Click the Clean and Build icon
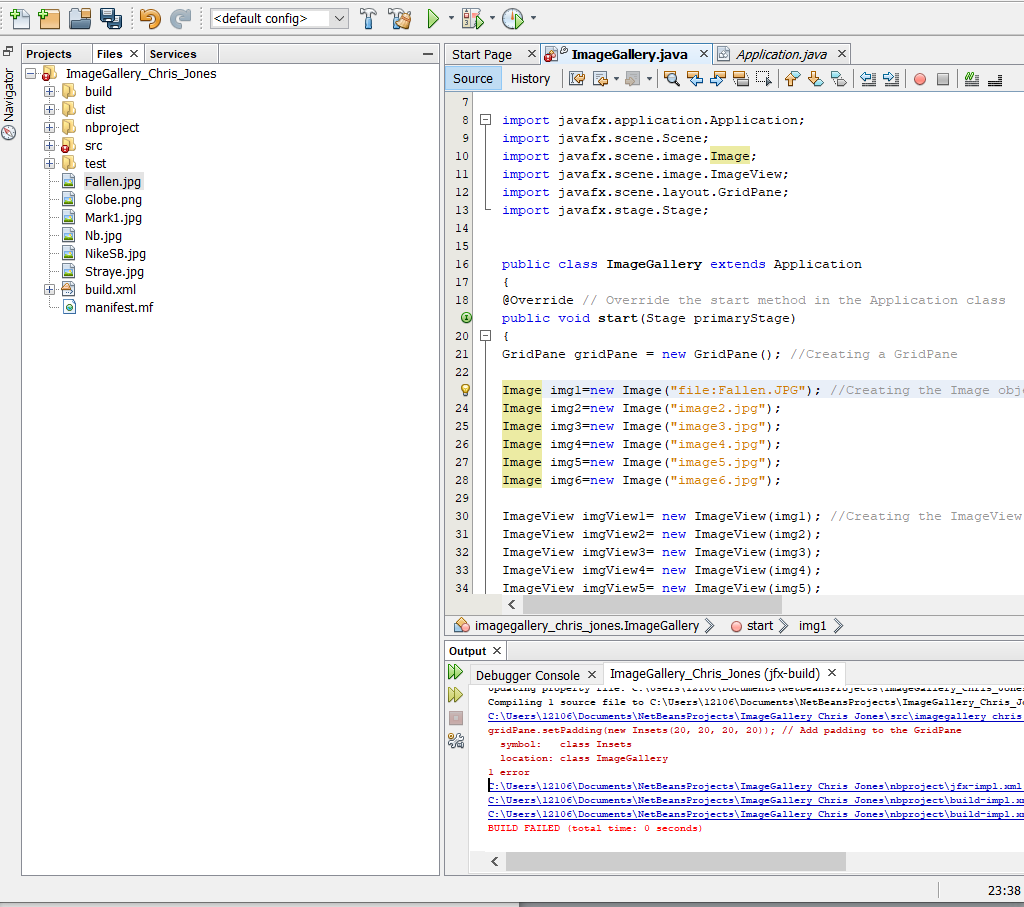This screenshot has width=1024, height=907. (400, 18)
